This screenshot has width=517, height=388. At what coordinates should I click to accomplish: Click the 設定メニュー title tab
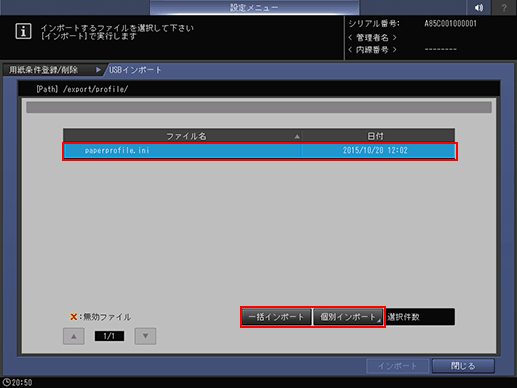tap(254, 7)
